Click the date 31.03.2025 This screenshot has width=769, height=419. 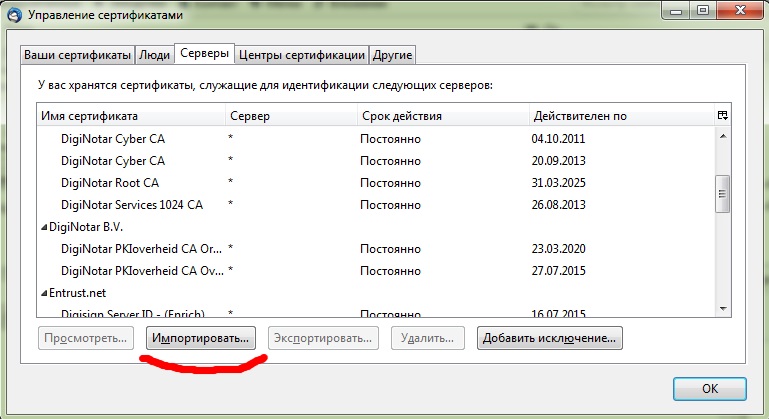tap(559, 183)
